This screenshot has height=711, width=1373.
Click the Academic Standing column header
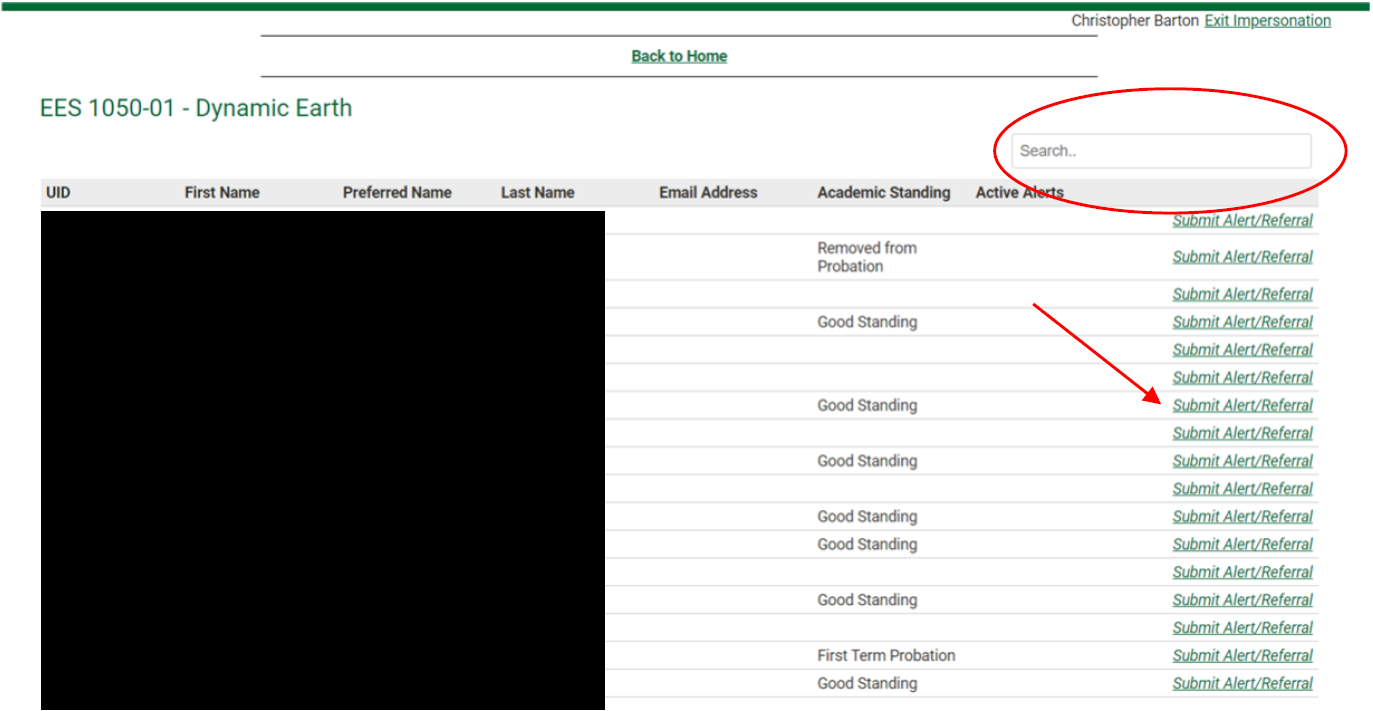pyautogui.click(x=883, y=192)
